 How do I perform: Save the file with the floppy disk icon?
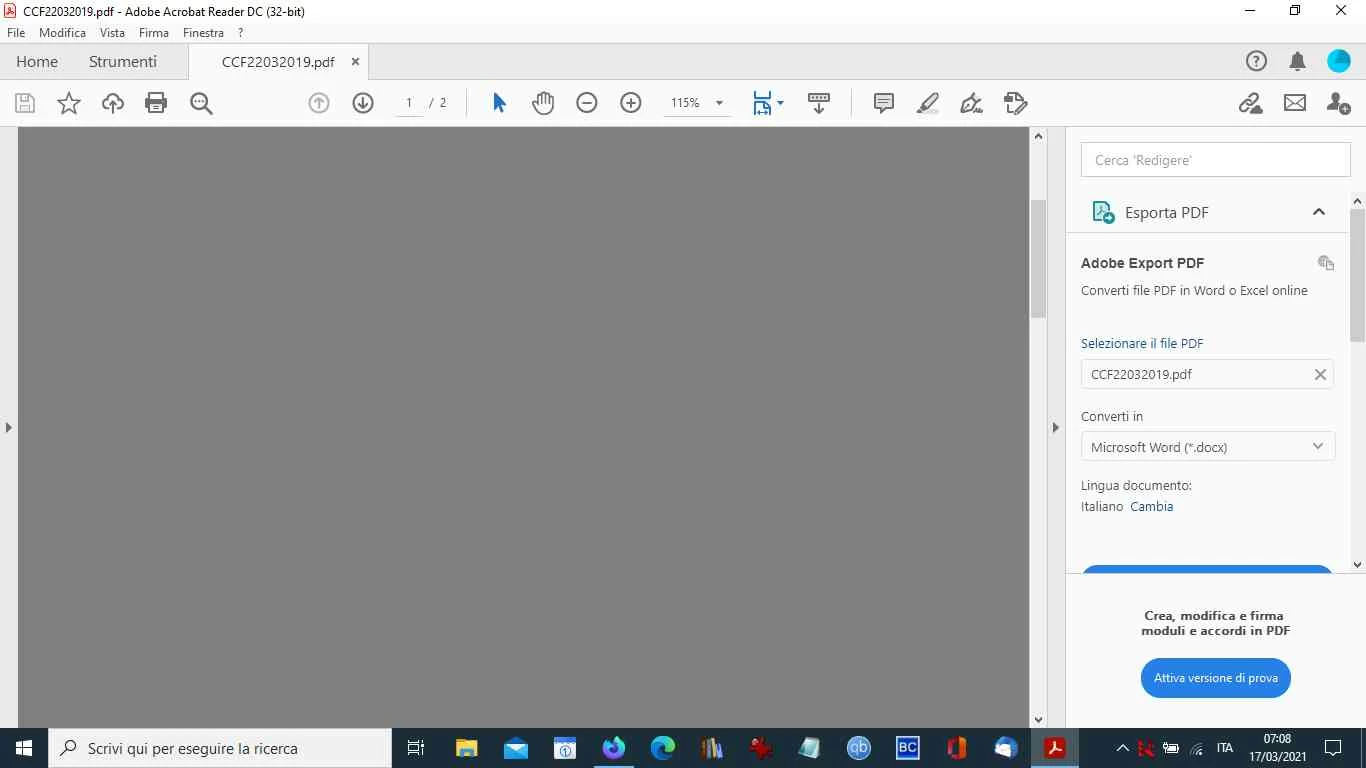click(25, 103)
